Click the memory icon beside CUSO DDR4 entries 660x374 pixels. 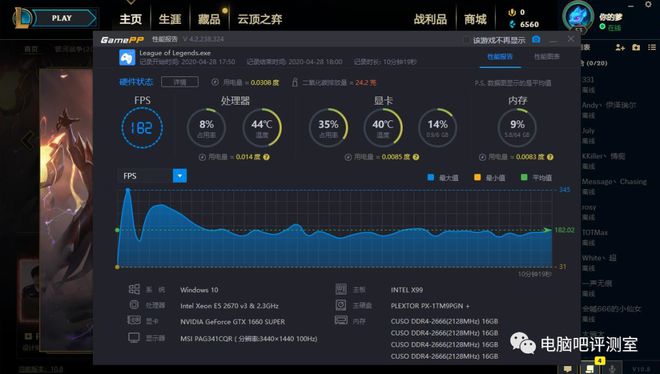pyautogui.click(x=341, y=321)
